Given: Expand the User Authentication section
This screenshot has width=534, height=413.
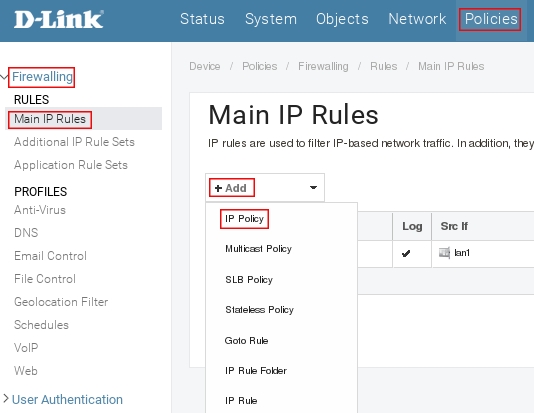Looking at the screenshot, I should [x=5, y=398].
